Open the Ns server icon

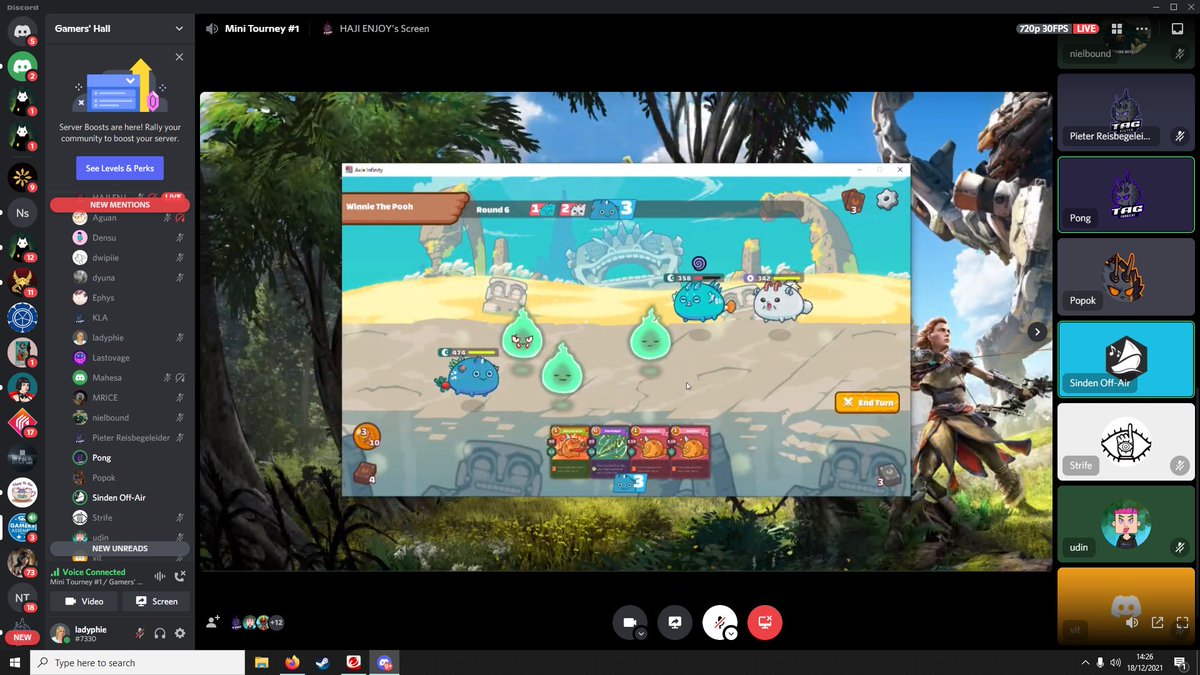pos(22,213)
